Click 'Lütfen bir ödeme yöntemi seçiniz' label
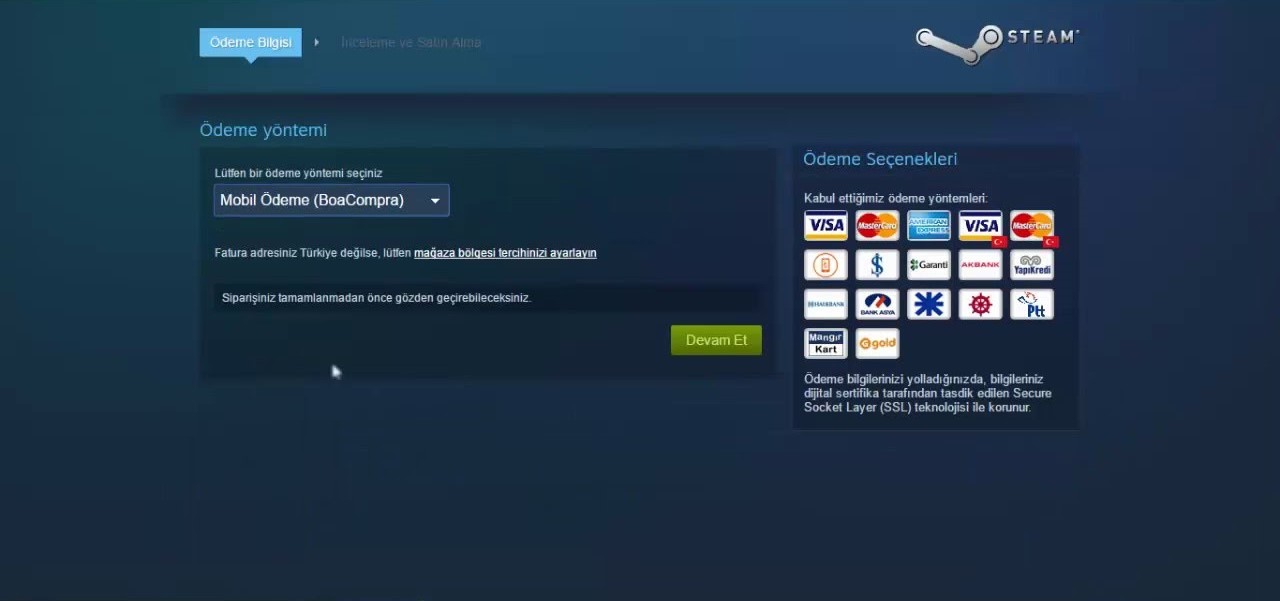 pos(298,173)
